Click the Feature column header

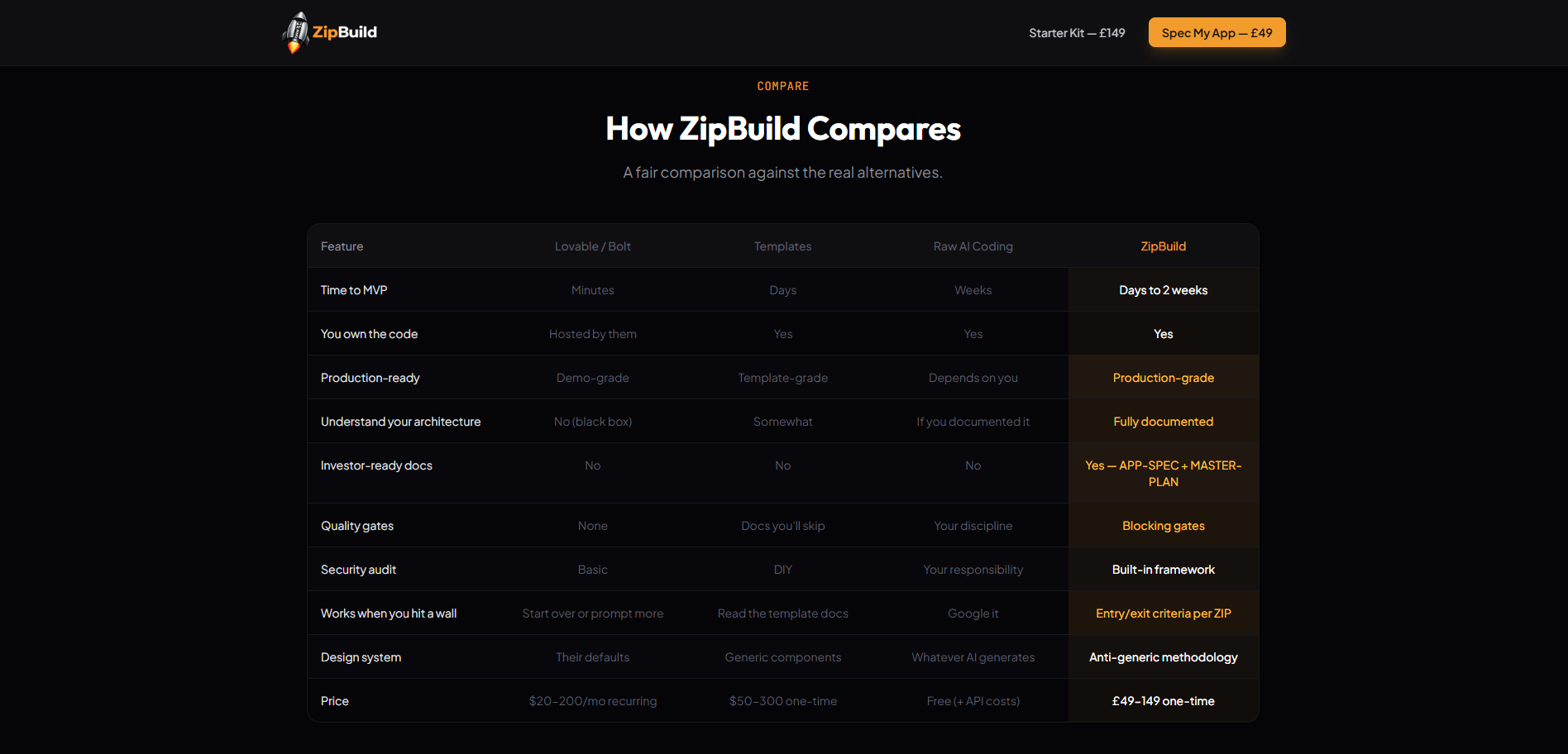pyautogui.click(x=342, y=246)
